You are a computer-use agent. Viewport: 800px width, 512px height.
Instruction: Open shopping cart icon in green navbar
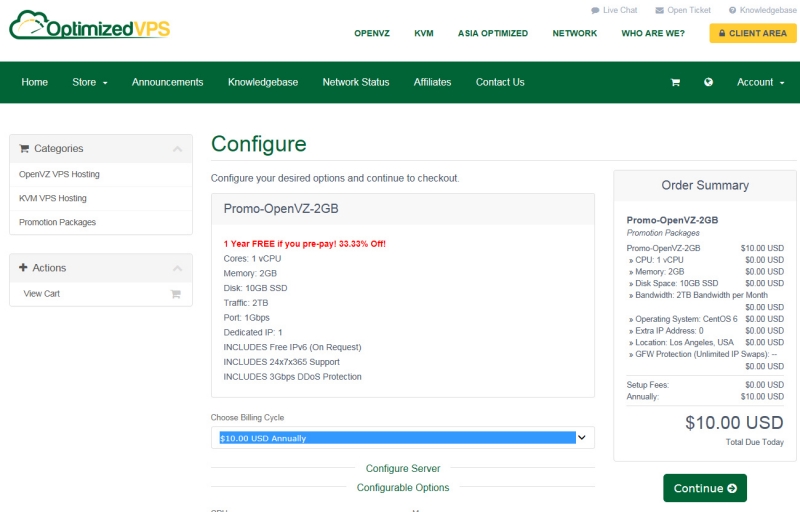675,82
